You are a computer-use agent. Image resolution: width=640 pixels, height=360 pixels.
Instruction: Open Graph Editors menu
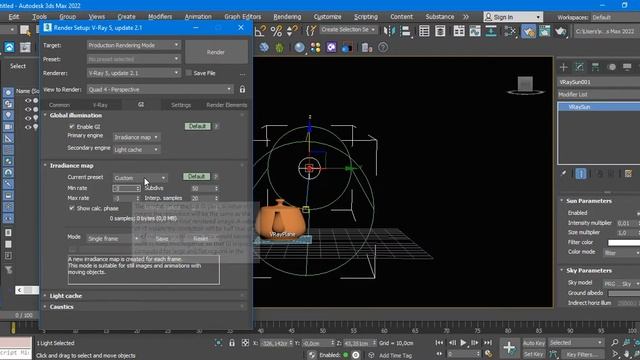[242, 17]
